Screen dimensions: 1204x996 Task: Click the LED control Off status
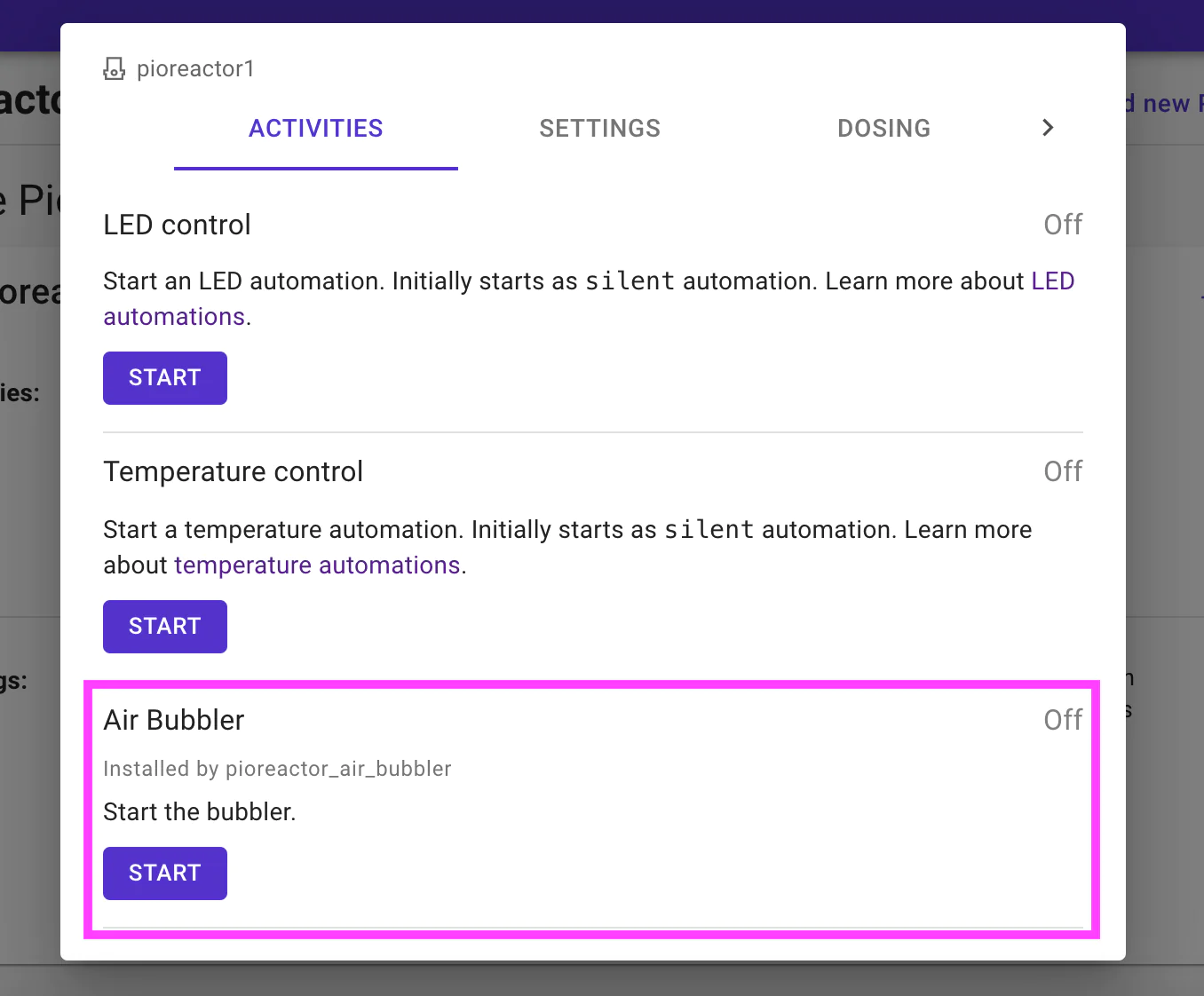(x=1063, y=225)
